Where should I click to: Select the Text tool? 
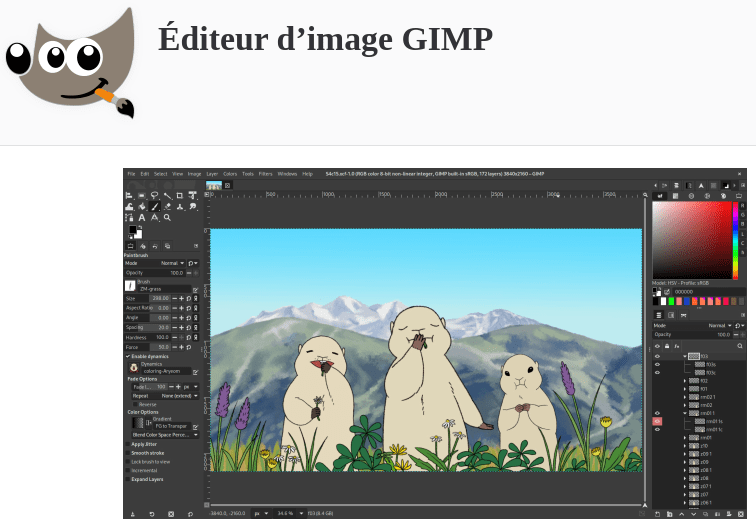pyautogui.click(x=142, y=217)
